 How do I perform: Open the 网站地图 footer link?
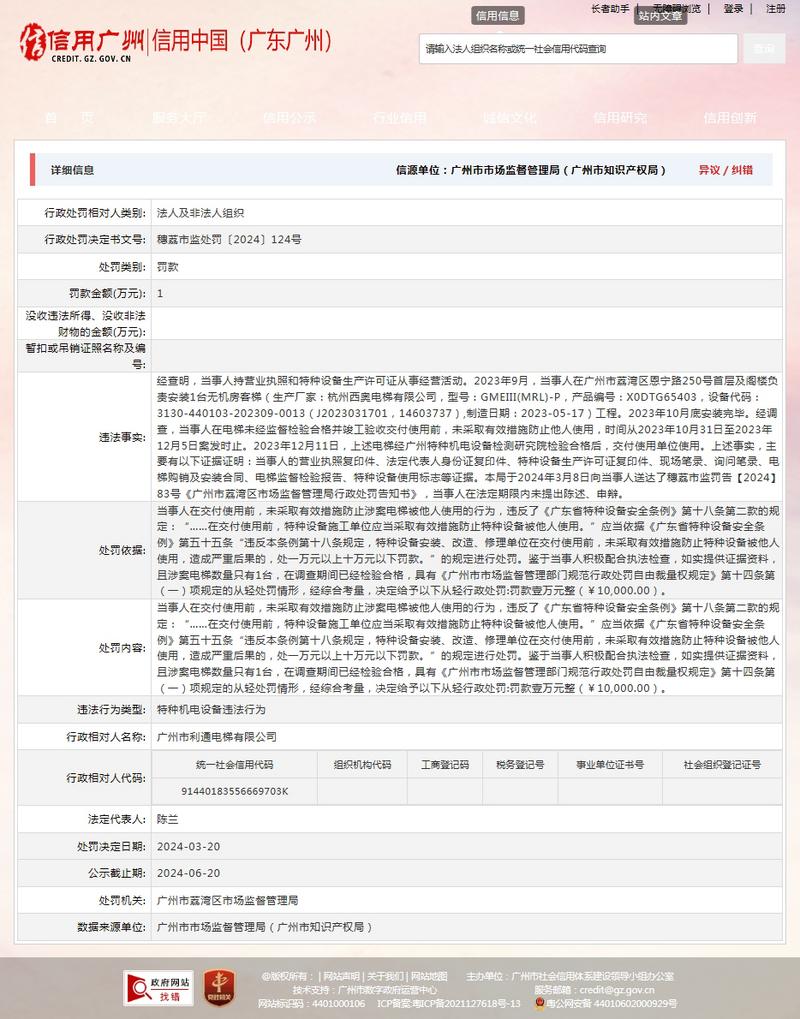[429, 976]
